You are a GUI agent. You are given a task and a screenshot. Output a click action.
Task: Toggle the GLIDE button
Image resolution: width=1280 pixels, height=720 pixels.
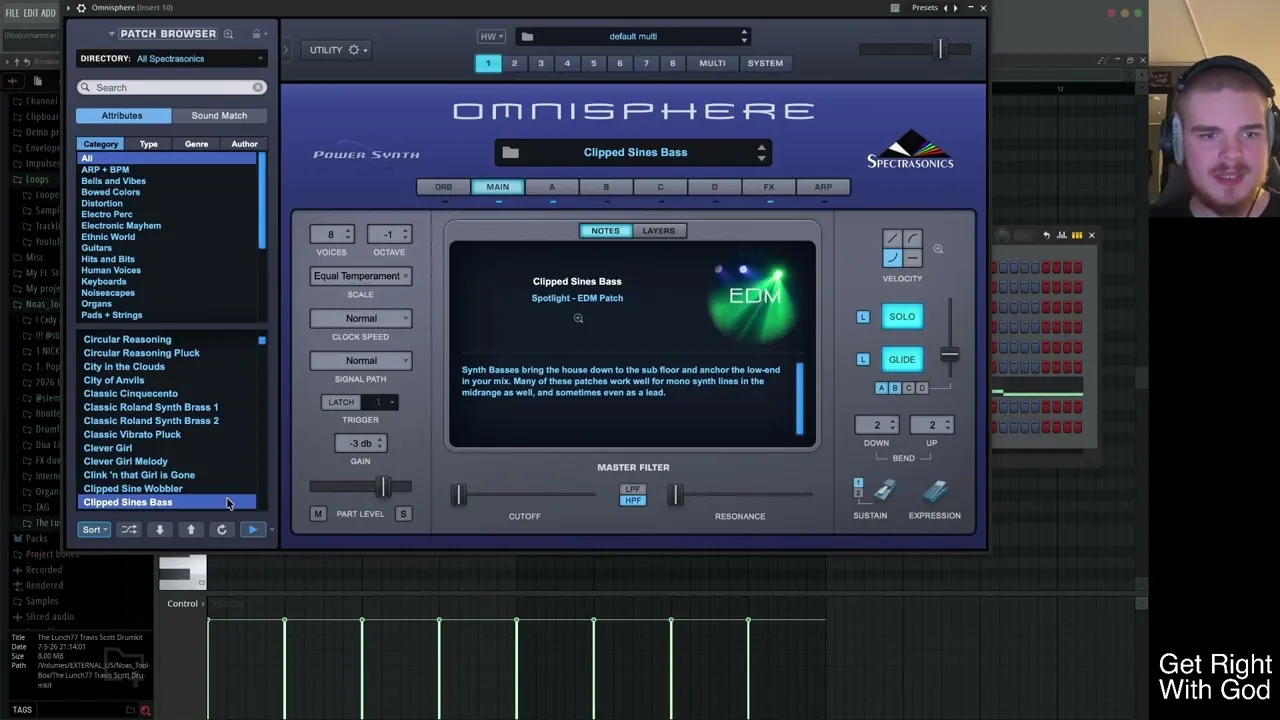pos(902,360)
